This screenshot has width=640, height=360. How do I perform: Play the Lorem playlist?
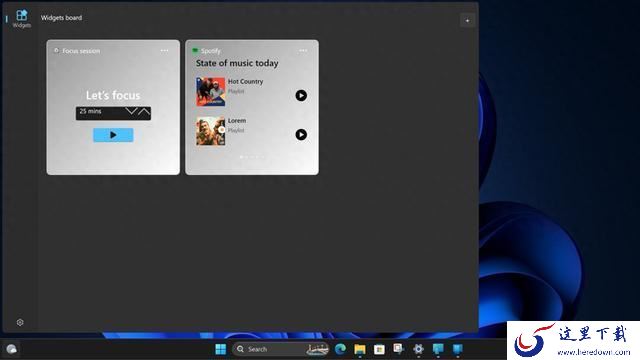pyautogui.click(x=301, y=135)
